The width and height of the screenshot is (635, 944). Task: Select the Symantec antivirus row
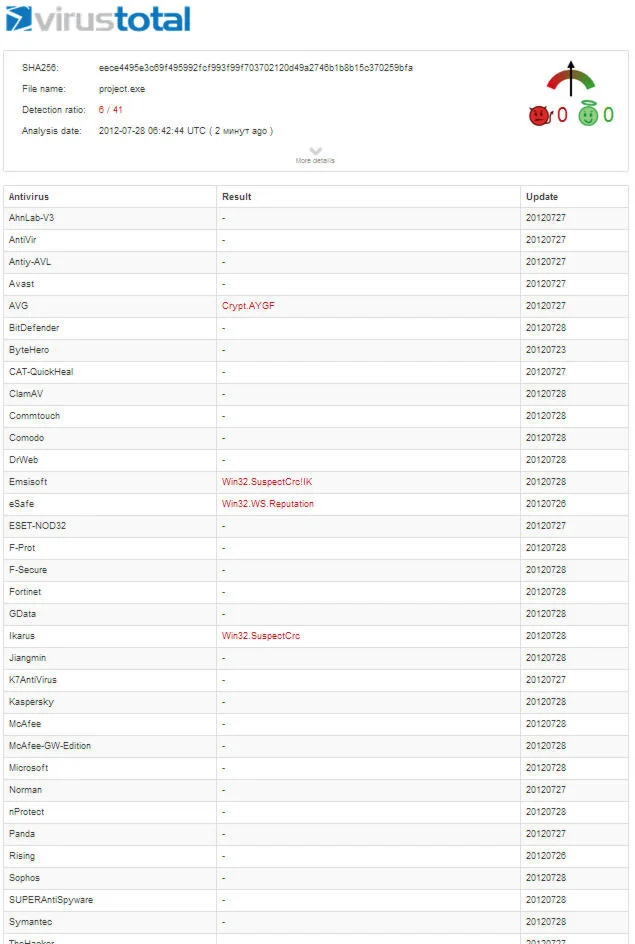point(30,922)
